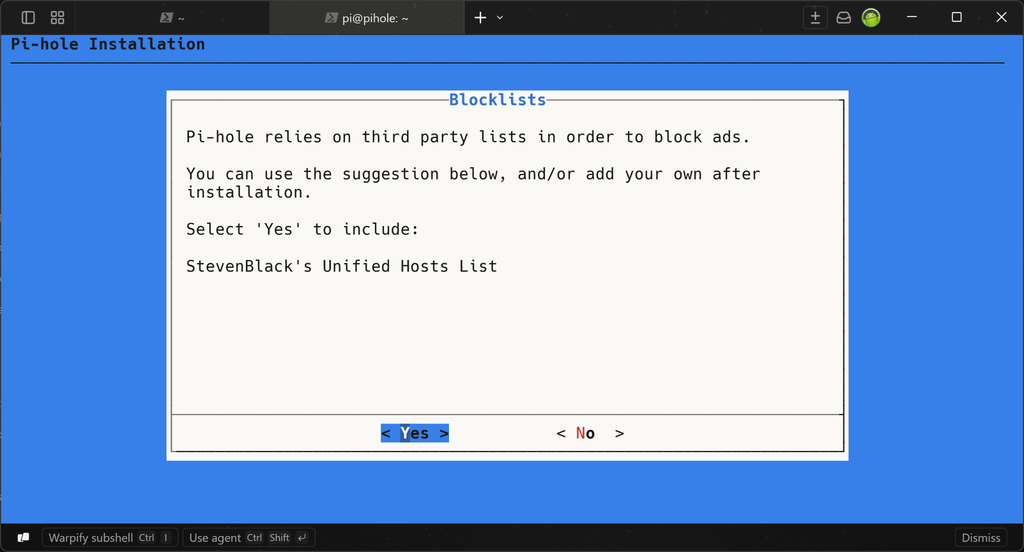Open a new tab with plus icon
Viewport: 1024px width, 552px height.
tap(480, 18)
